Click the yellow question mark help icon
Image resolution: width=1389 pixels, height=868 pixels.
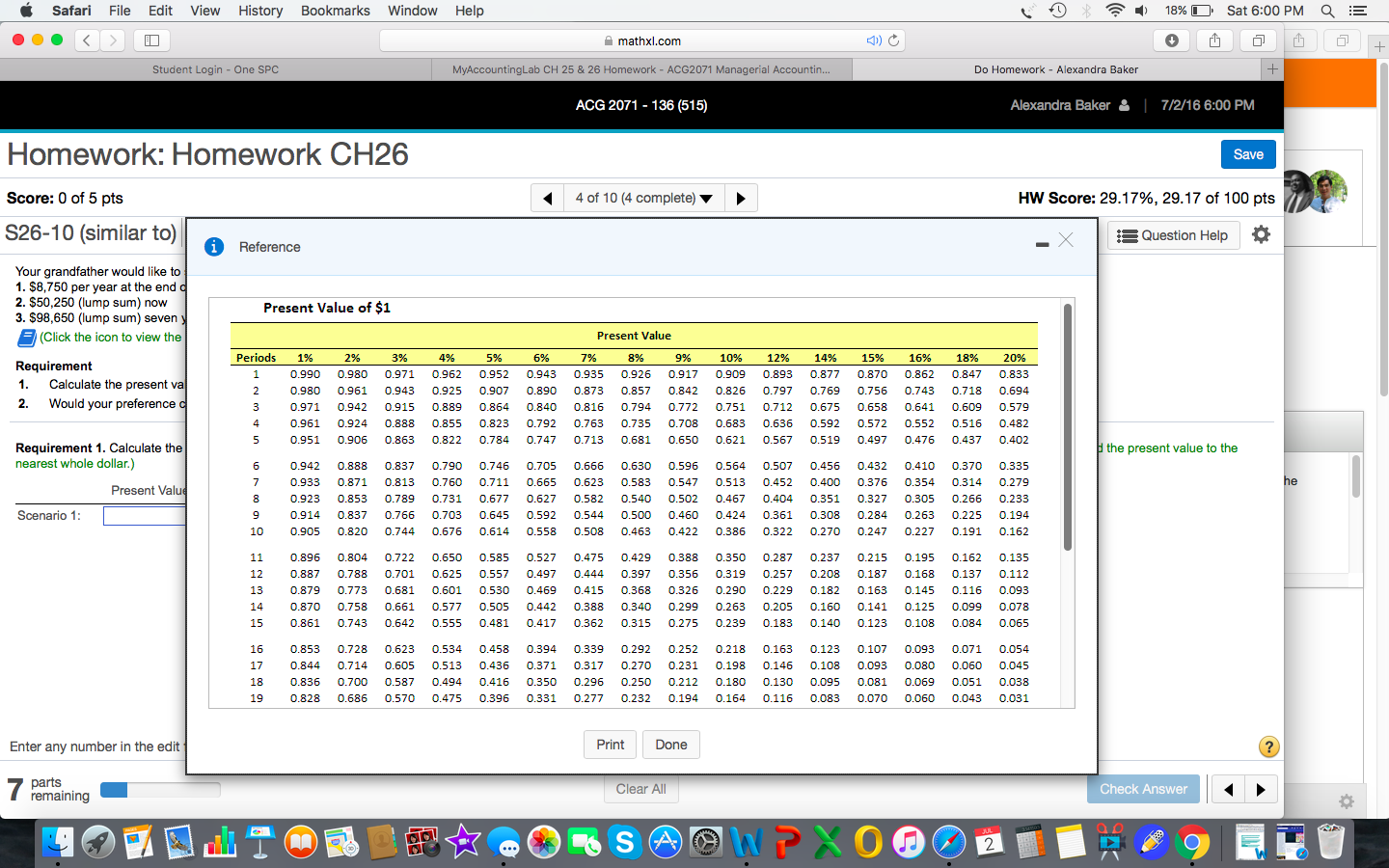pos(1268,746)
